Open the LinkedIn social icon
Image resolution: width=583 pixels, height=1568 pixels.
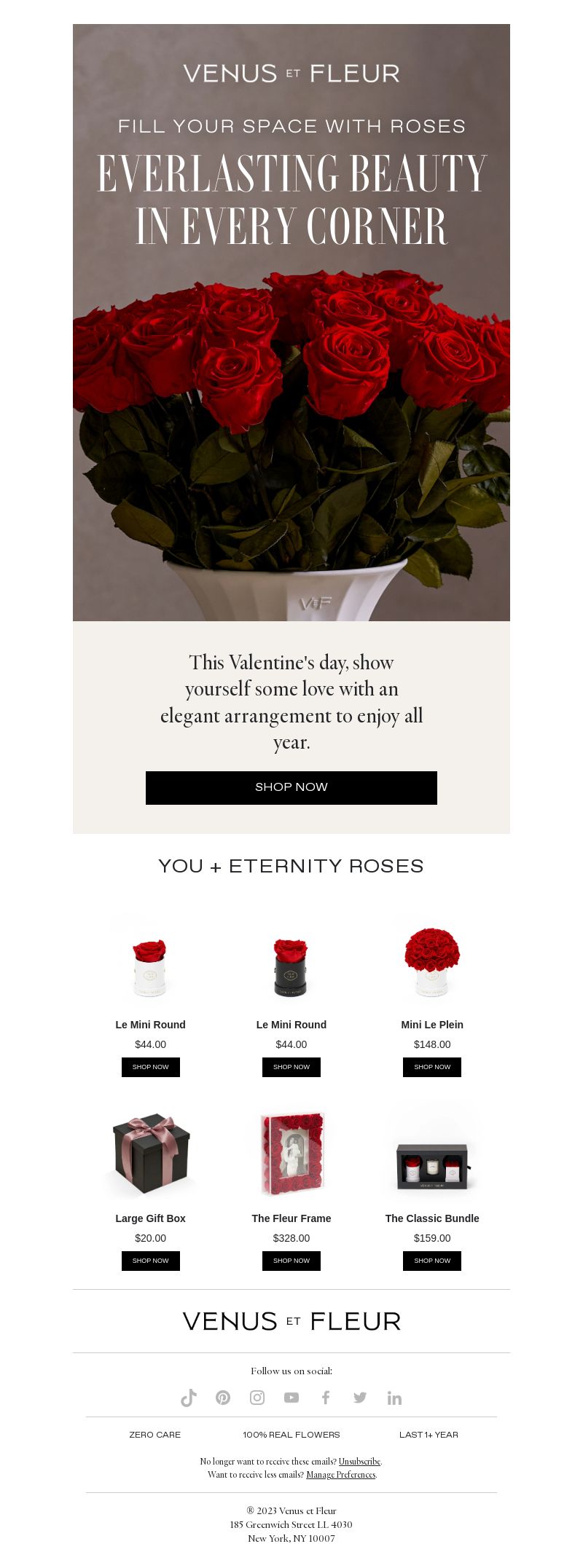tap(394, 1398)
